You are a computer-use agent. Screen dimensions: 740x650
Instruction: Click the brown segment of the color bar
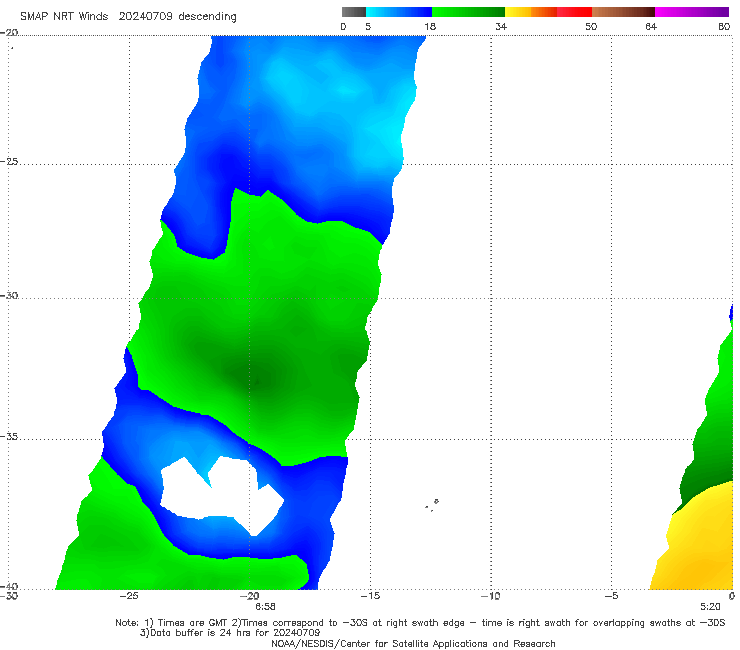click(623, 12)
